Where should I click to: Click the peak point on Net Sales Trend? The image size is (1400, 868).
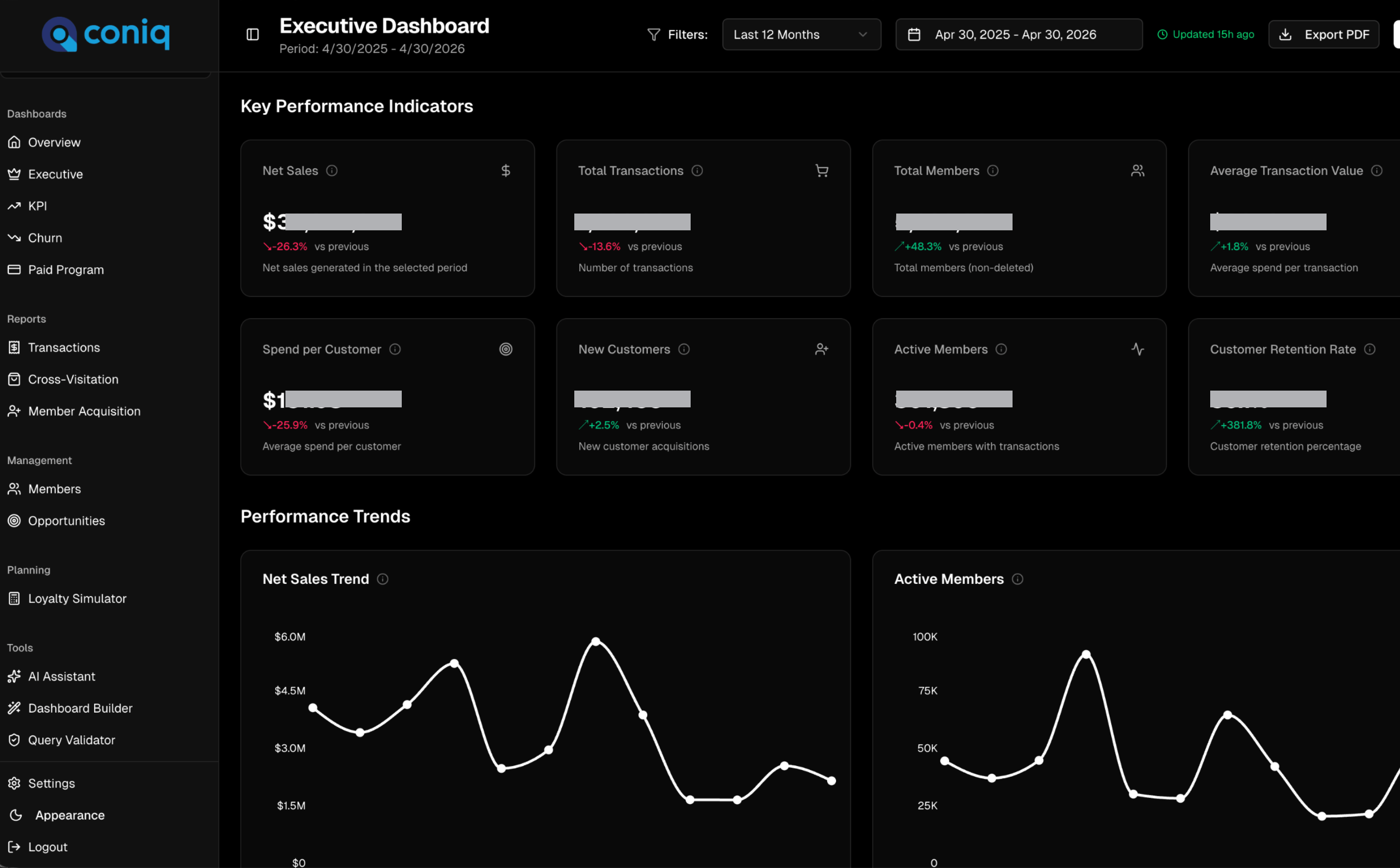coord(596,641)
